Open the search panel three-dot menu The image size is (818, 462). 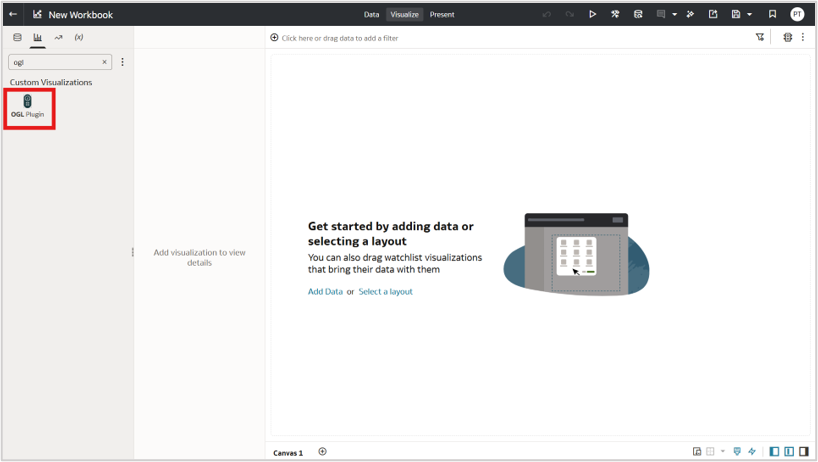123,62
